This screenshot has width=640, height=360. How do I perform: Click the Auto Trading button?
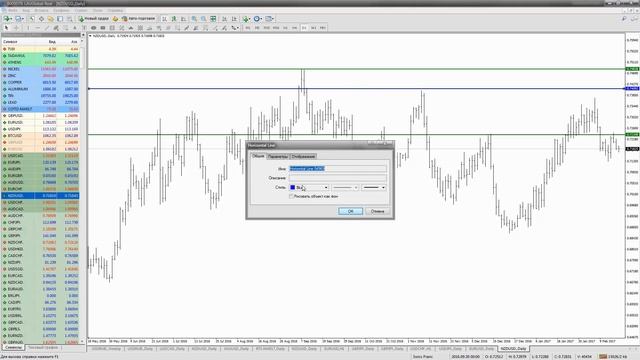coord(138,19)
